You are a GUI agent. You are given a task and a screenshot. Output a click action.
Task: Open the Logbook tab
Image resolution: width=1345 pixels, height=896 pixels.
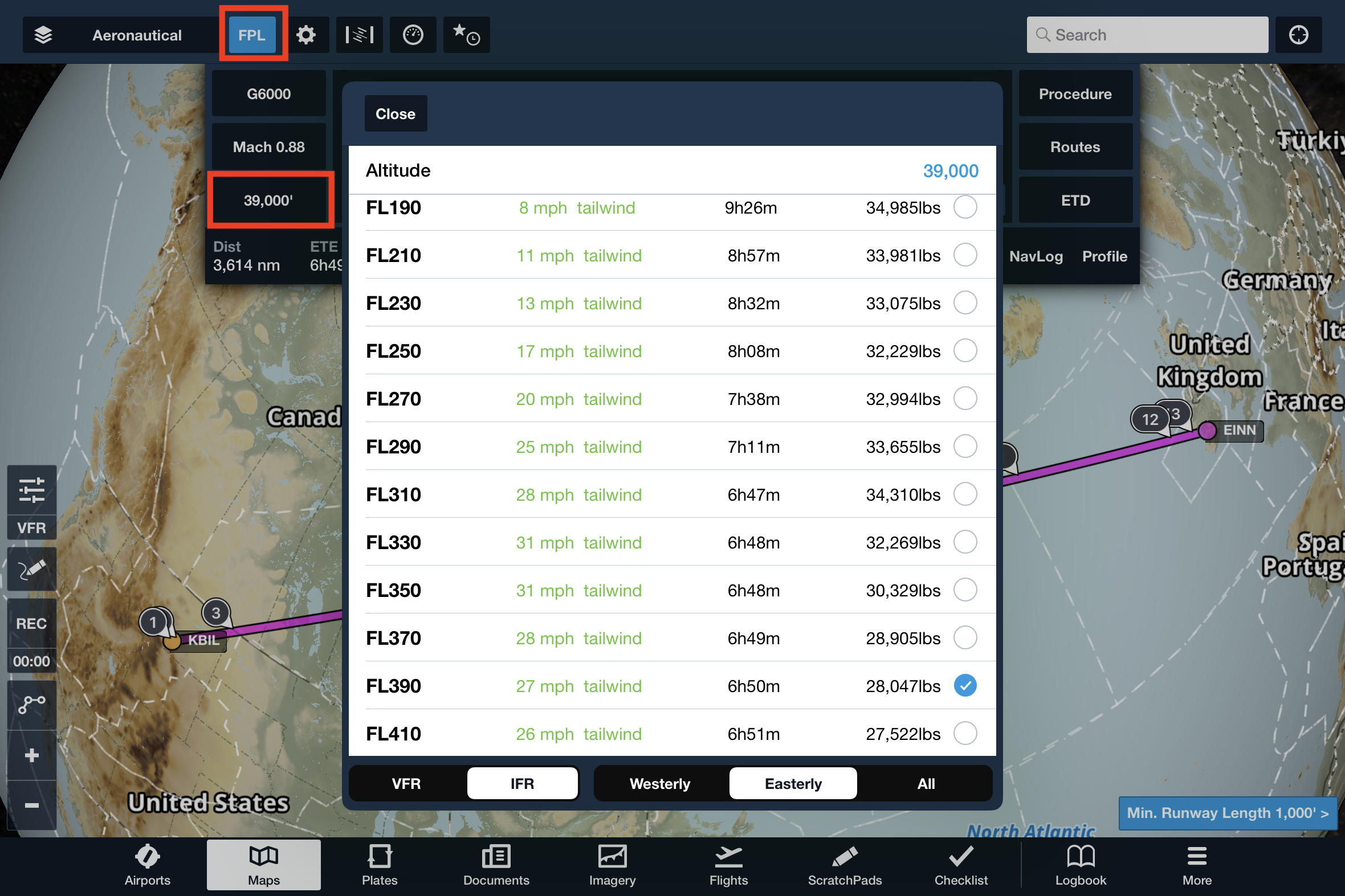1081,865
